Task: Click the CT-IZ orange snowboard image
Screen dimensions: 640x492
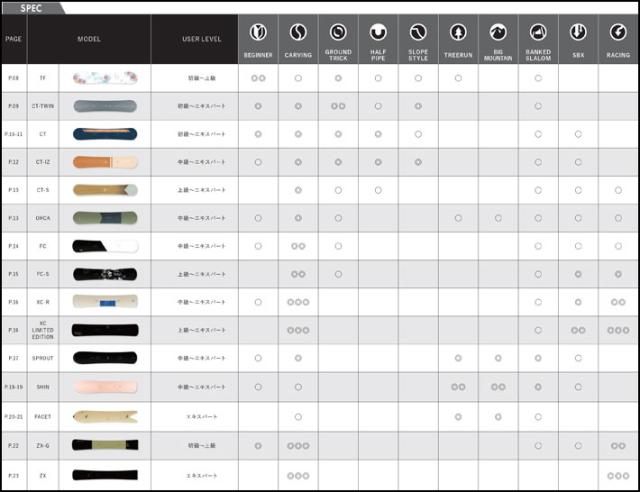Action: 105,162
